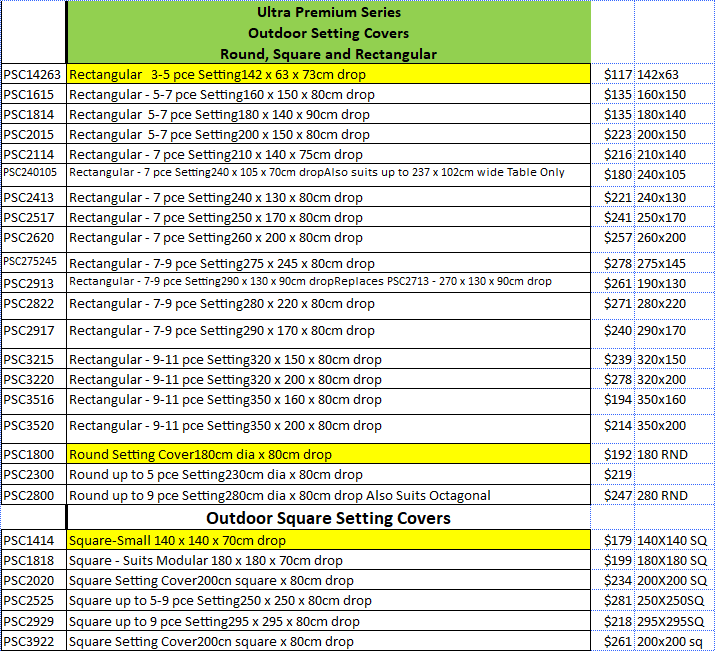Select the 350x160 size cell
This screenshot has width=716, height=655.
coord(674,399)
